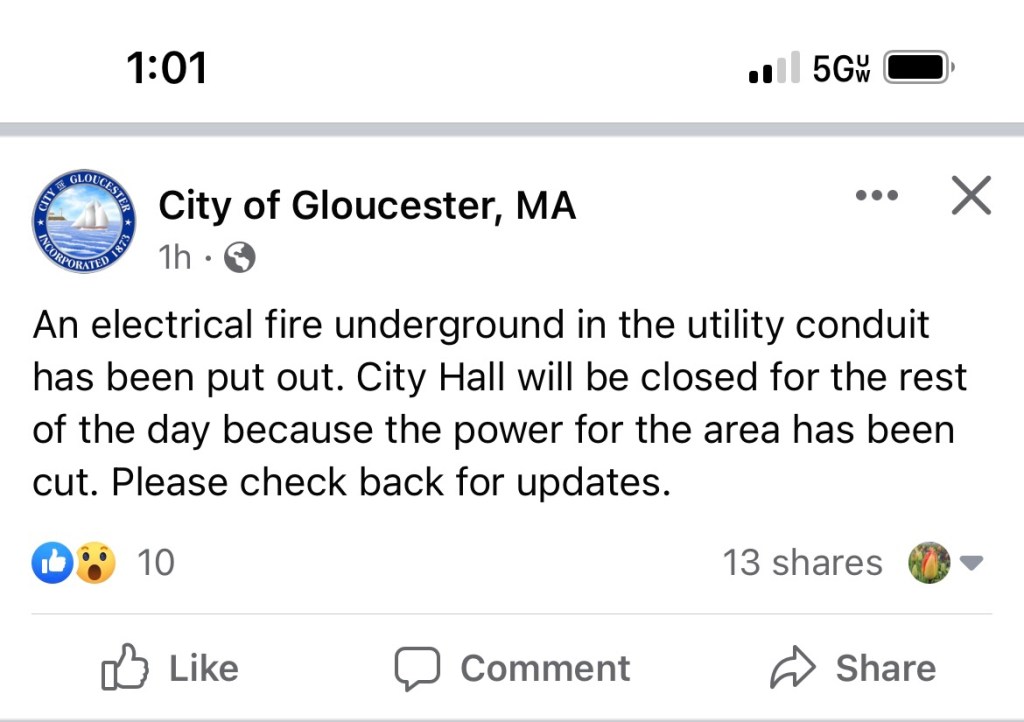Click the globe public audience icon

(239, 258)
